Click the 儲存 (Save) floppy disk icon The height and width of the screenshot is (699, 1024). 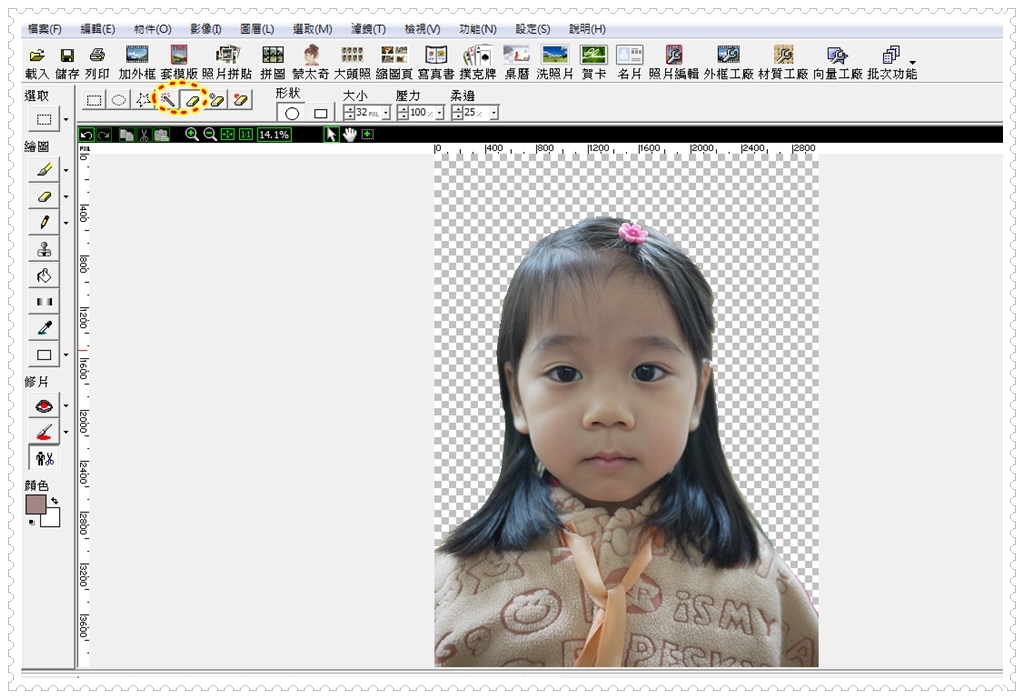point(67,56)
